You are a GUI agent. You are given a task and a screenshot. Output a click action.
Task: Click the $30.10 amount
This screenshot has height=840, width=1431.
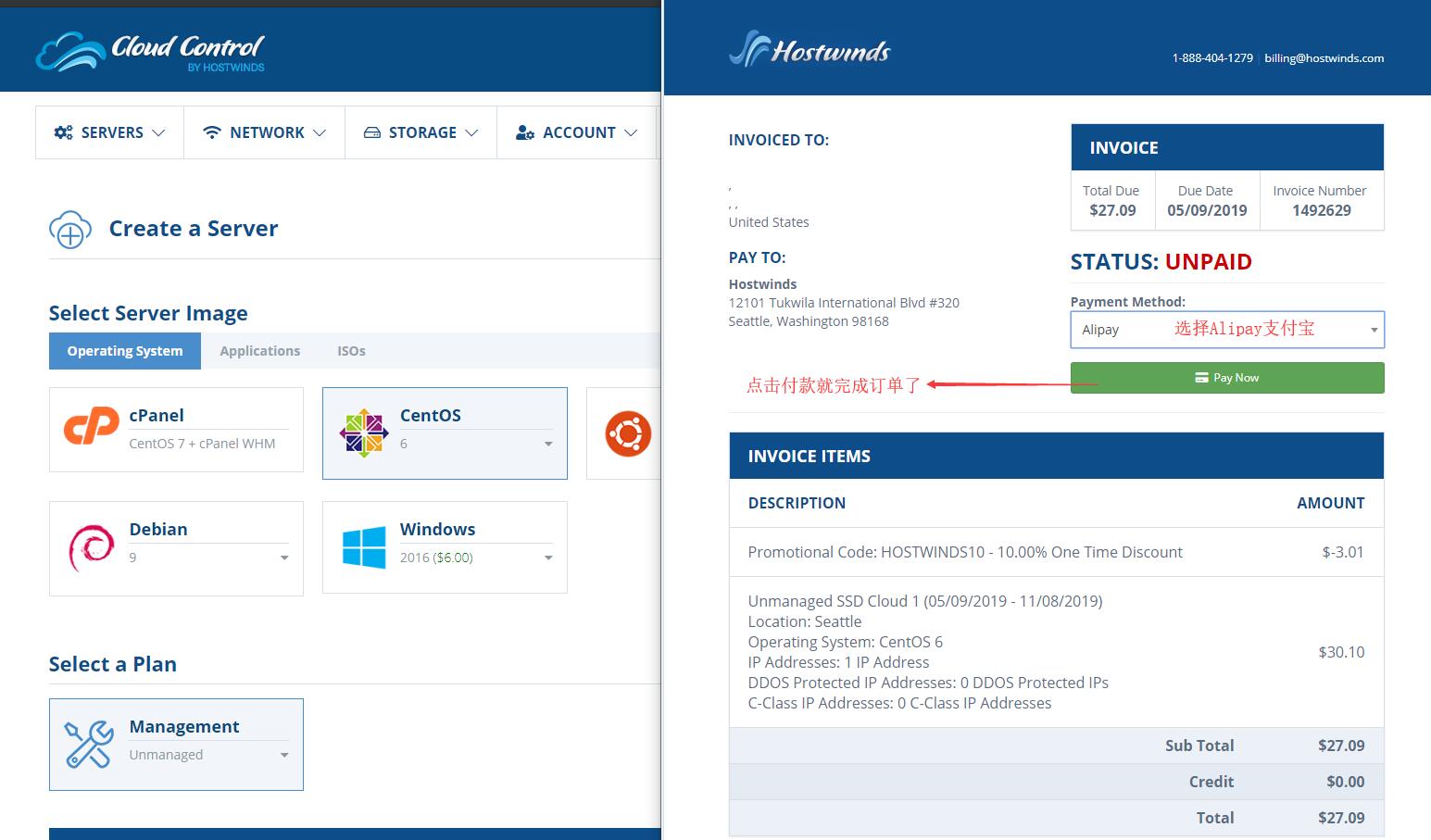click(1342, 652)
